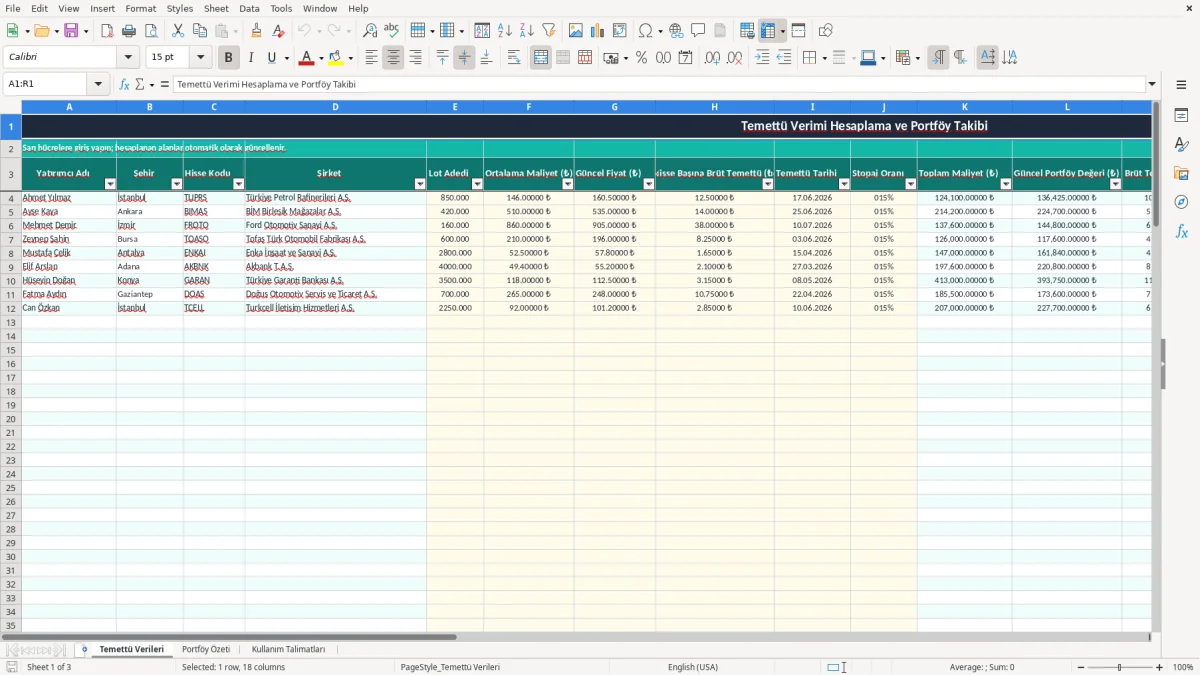Toggle Center Vertically alignment

(464, 58)
